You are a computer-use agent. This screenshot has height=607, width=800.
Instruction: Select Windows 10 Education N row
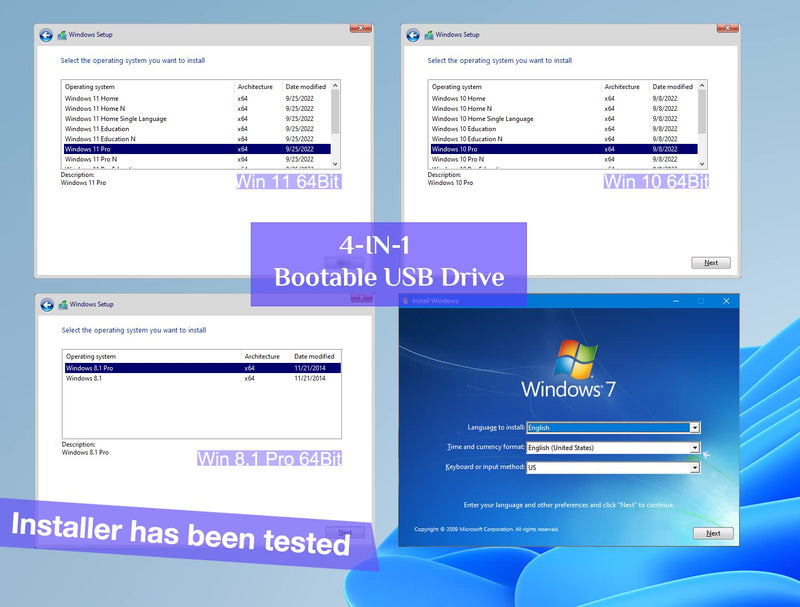pos(564,139)
